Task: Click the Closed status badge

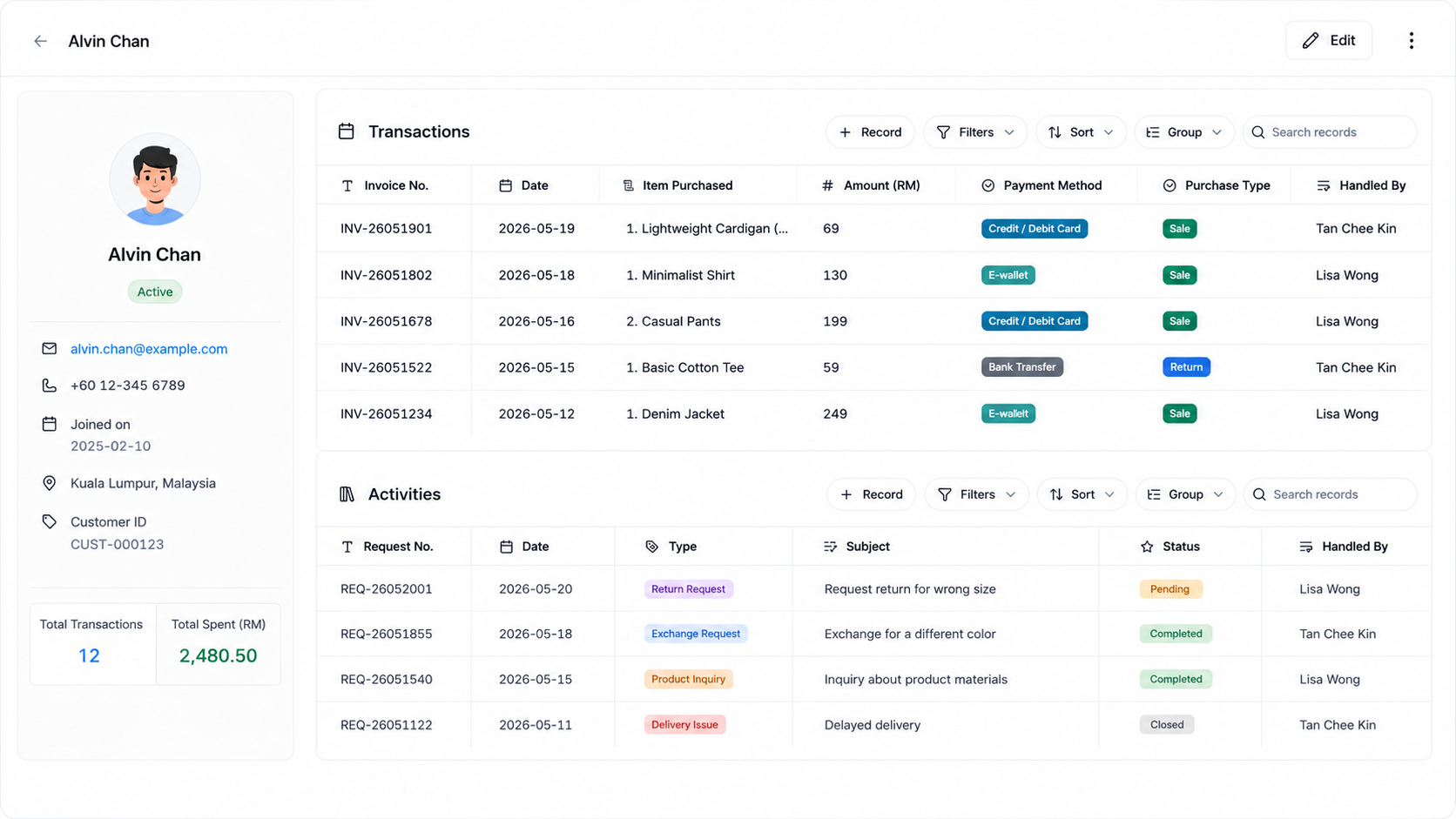Action: [1167, 725]
